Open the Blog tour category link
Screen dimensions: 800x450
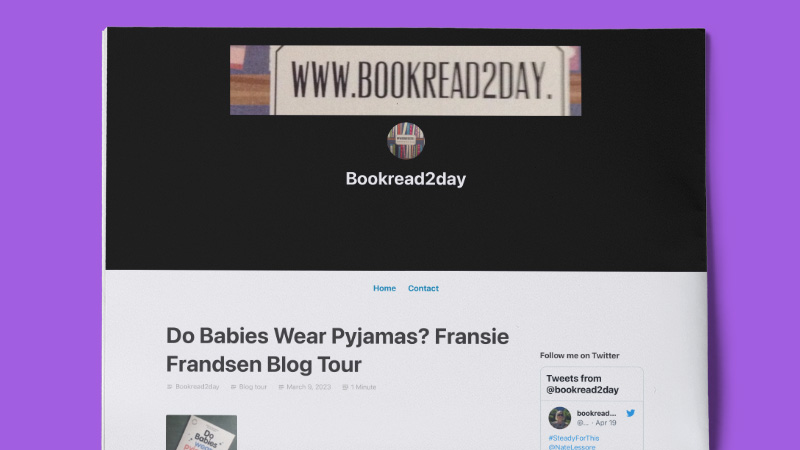pos(253,387)
